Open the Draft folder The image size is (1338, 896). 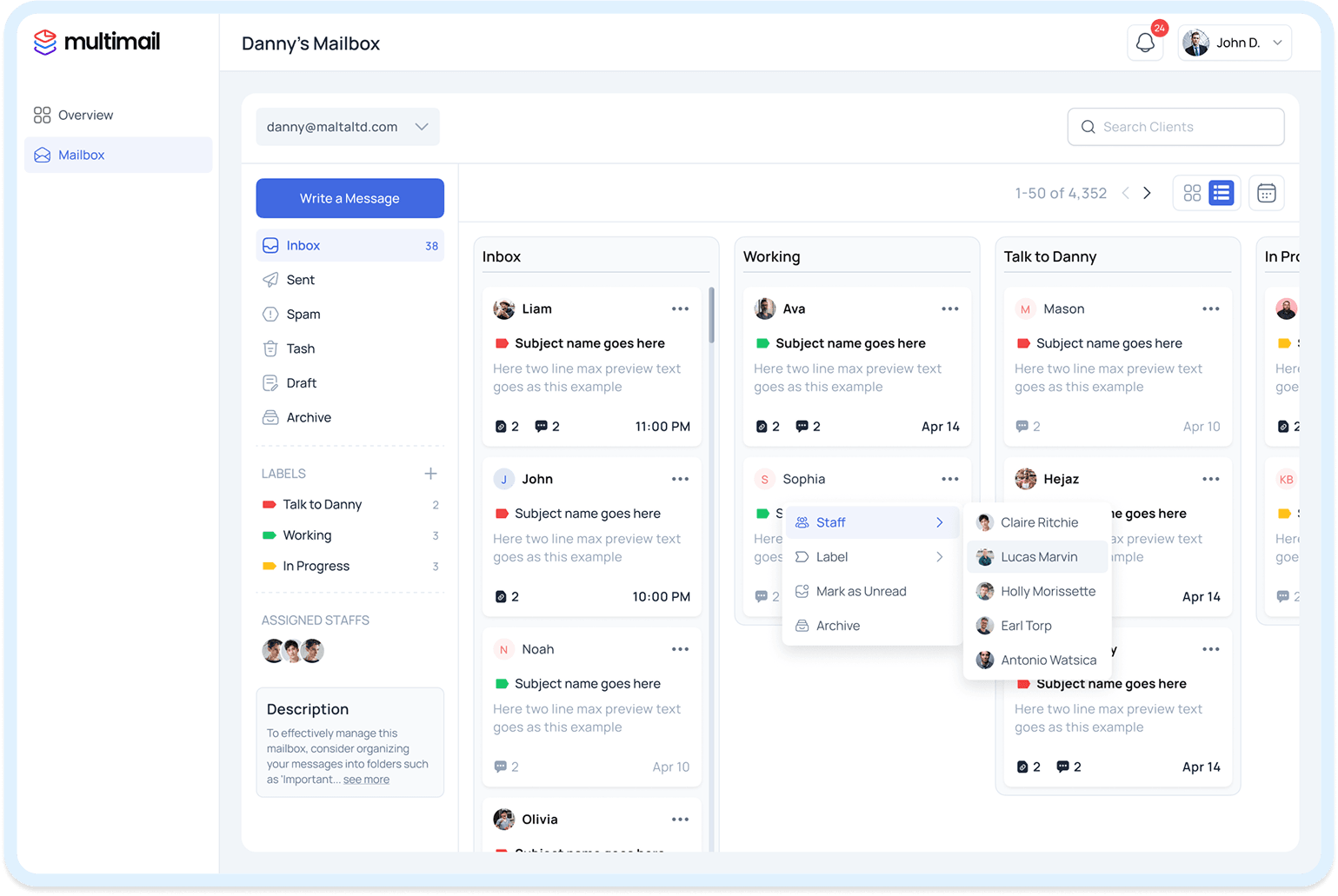pos(299,382)
